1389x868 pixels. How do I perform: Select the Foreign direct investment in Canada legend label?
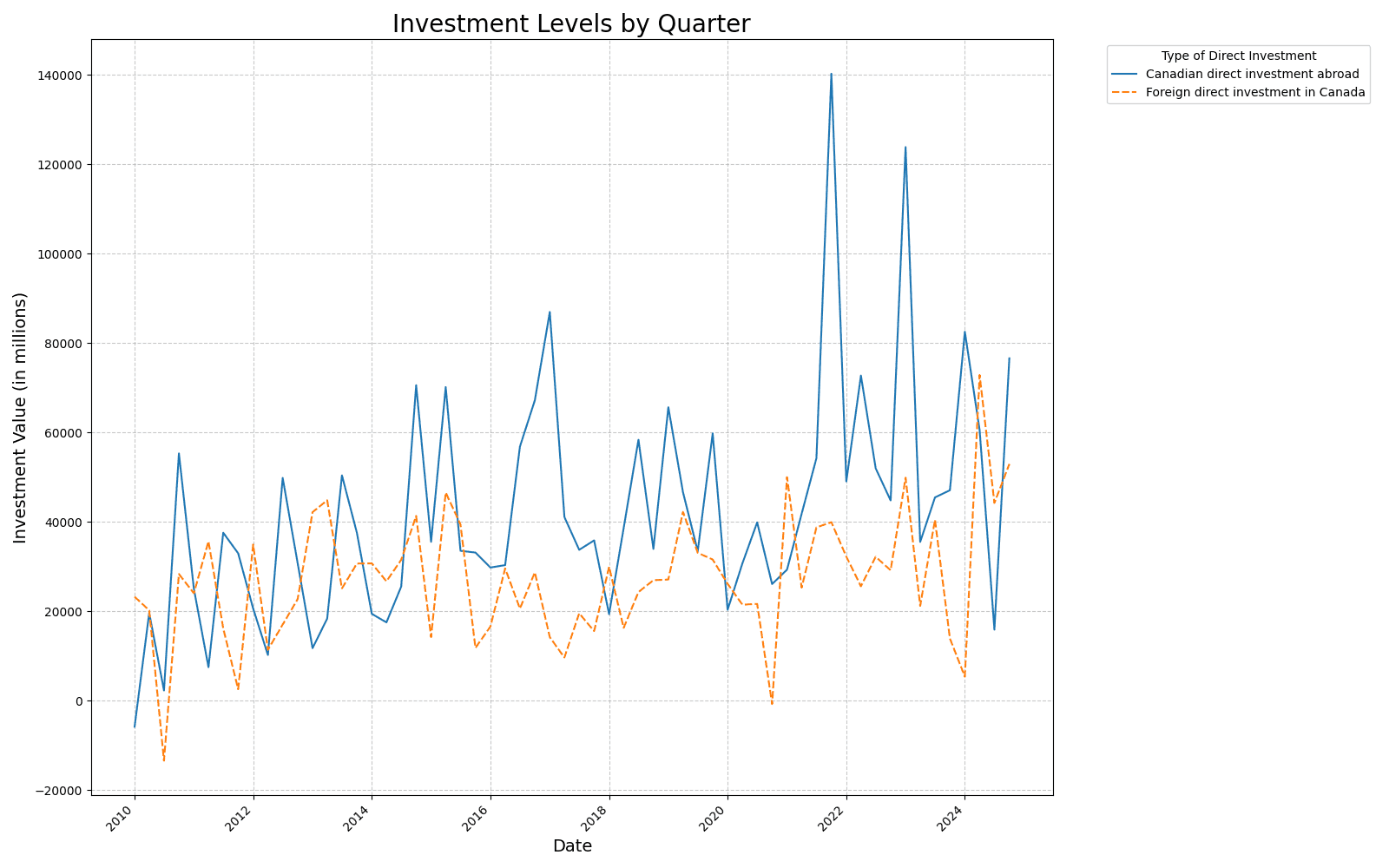pos(1255,92)
